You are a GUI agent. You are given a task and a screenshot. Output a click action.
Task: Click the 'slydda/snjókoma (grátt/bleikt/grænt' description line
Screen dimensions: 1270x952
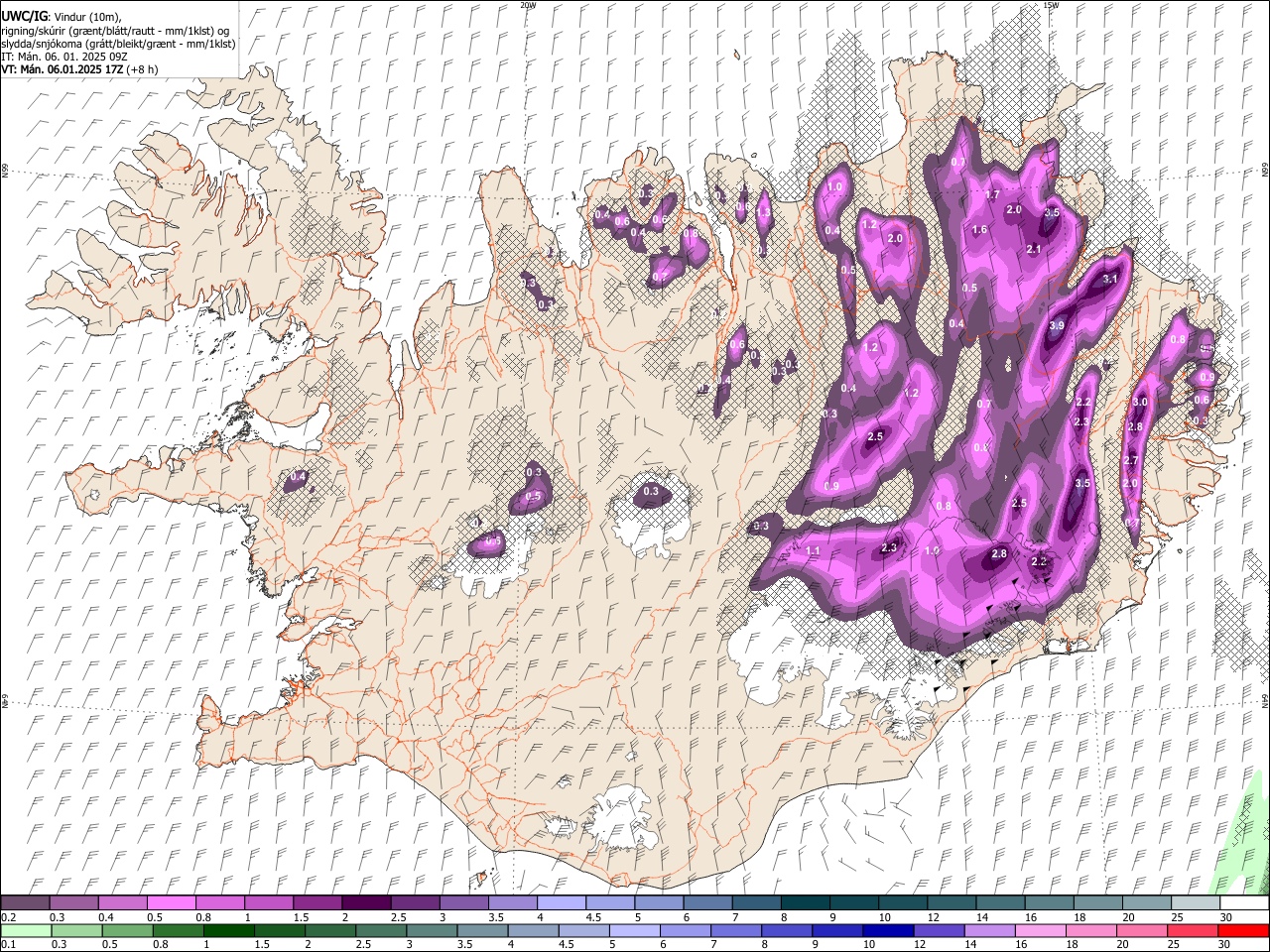click(x=118, y=44)
